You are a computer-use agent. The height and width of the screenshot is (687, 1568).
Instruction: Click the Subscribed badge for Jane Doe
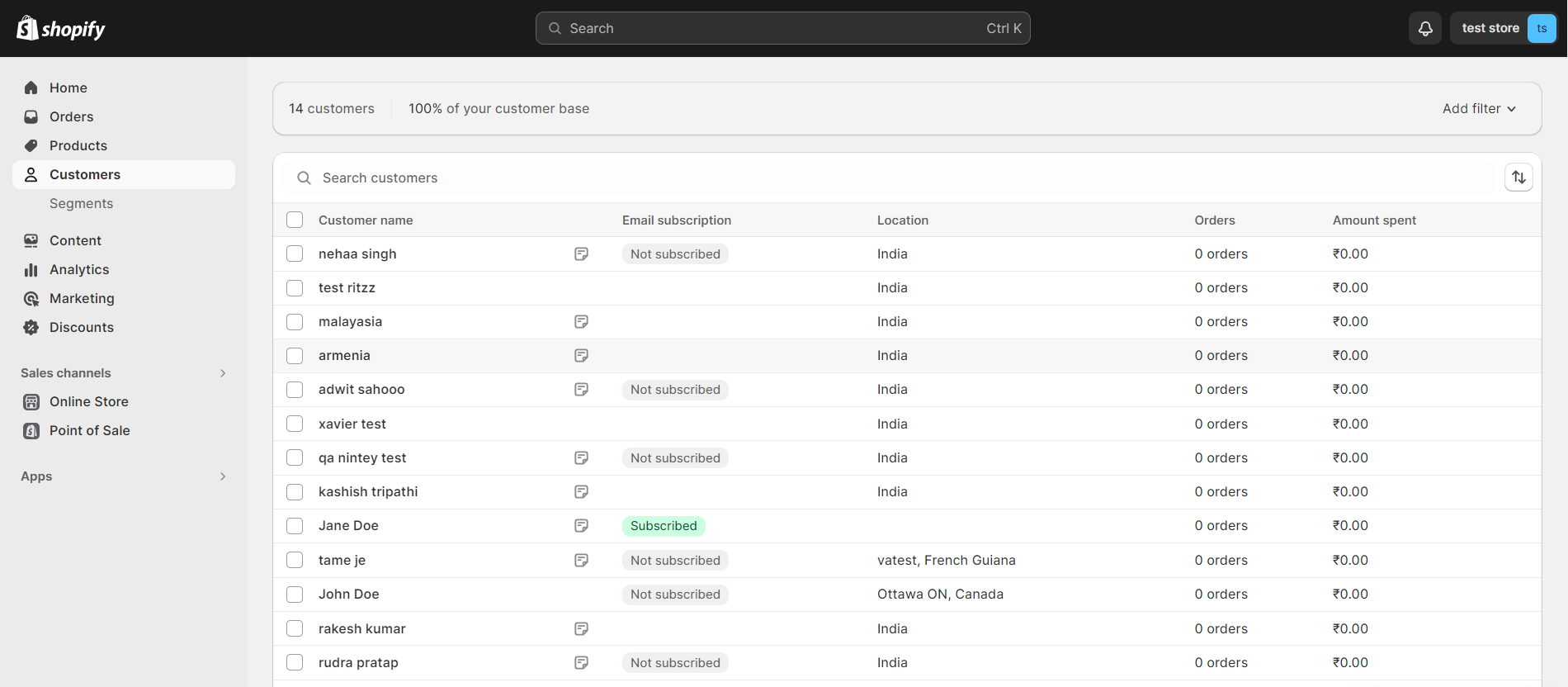tap(664, 525)
